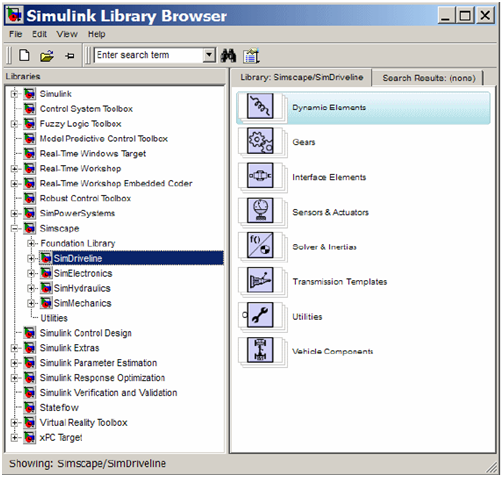This screenshot has height=477, width=503.
Task: Click in the Enter search term field
Action: pos(149,55)
